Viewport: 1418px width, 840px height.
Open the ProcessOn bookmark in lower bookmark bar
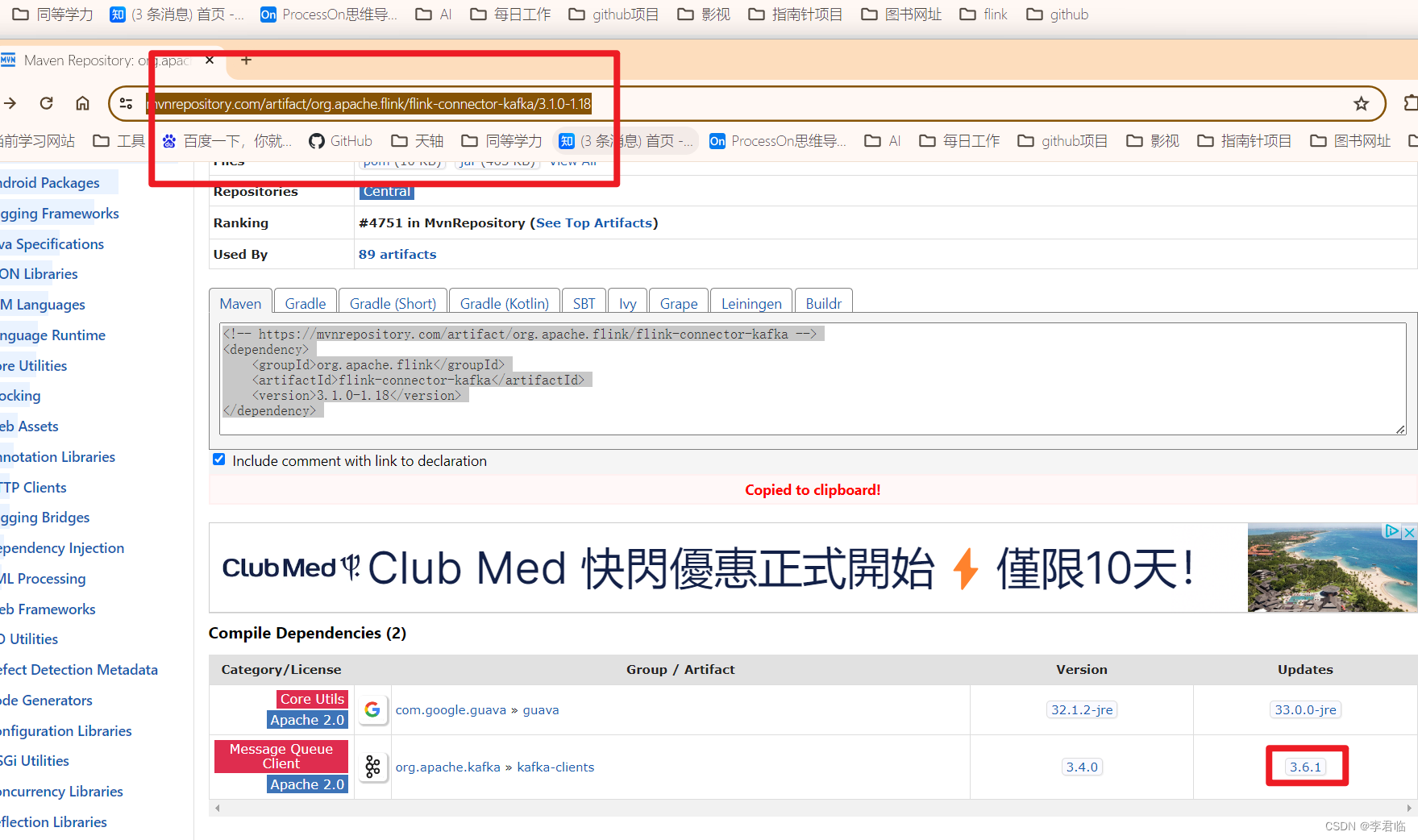tap(778, 141)
